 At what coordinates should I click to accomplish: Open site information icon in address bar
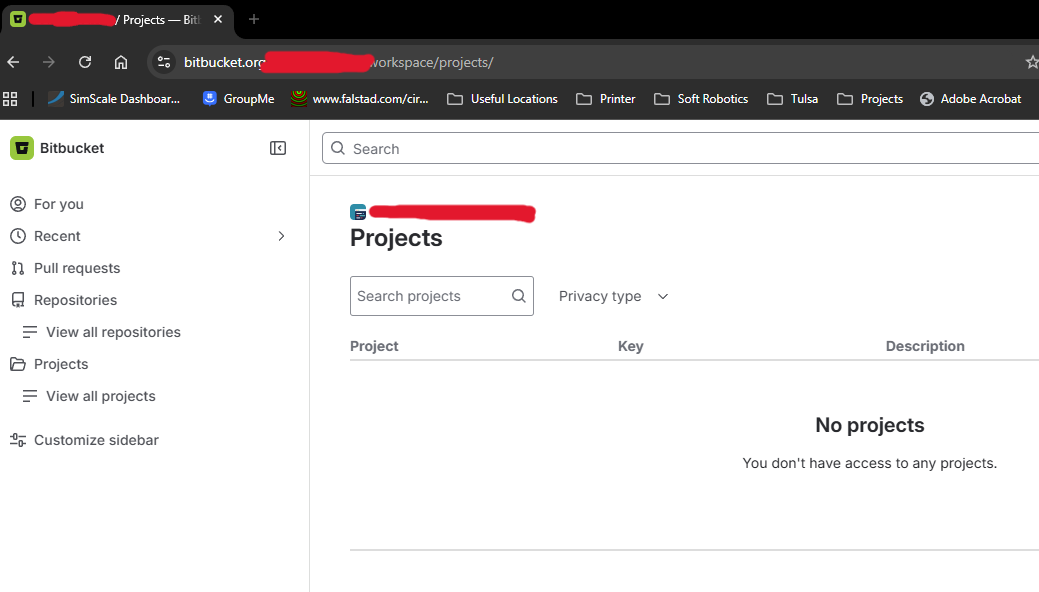tap(164, 62)
